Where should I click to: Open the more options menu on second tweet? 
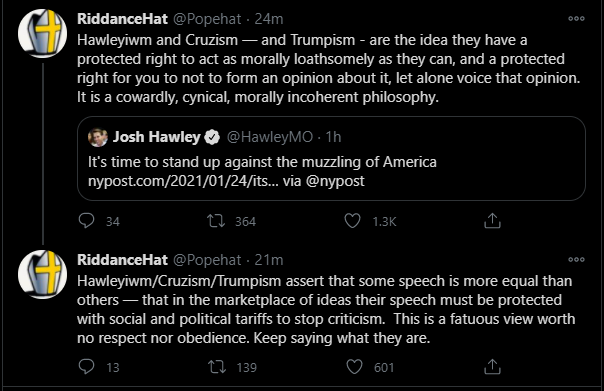tap(576, 260)
